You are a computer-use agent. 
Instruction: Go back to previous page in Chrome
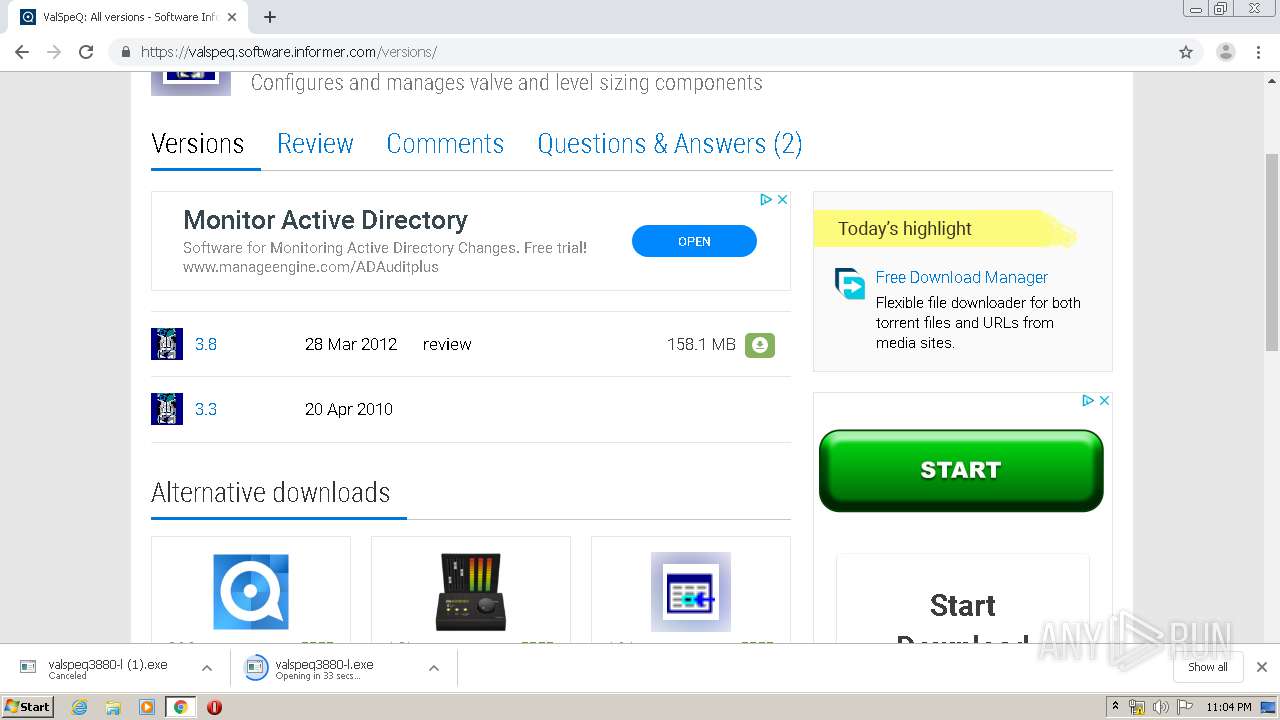[x=22, y=52]
